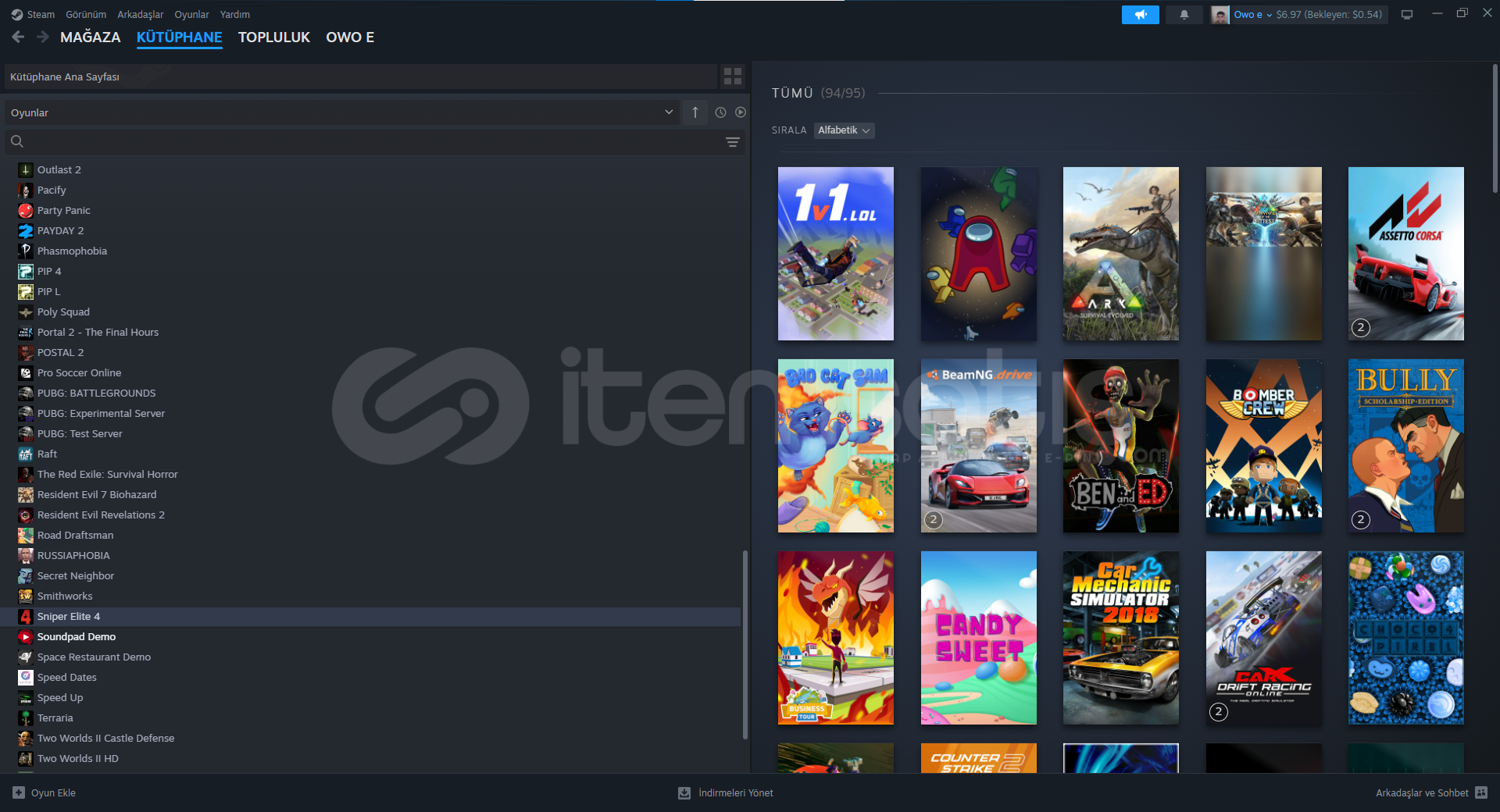The height and width of the screenshot is (812, 1500).
Task: Open the Arkadaşlar menu
Action: [x=140, y=15]
